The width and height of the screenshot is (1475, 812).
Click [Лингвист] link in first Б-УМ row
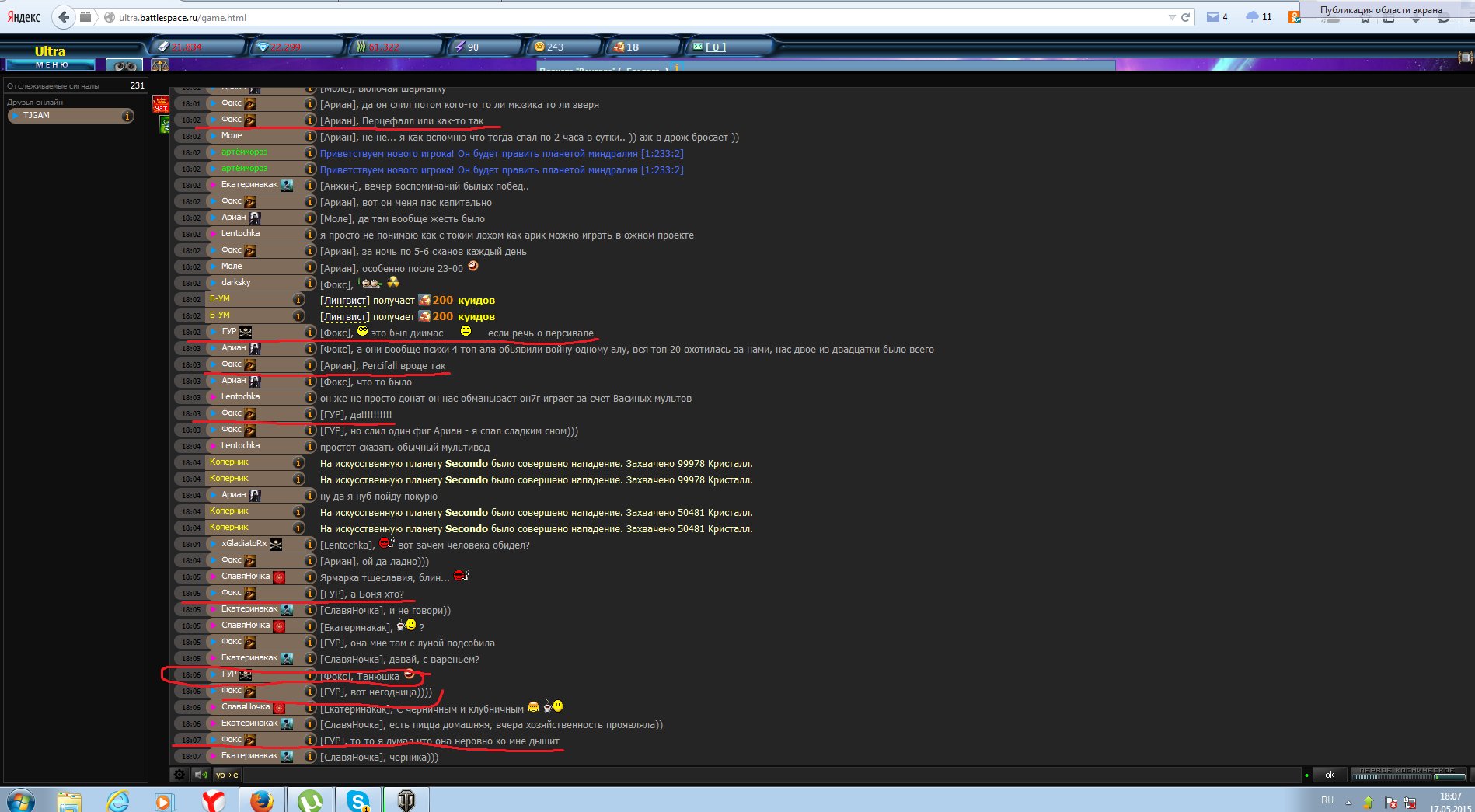tap(345, 301)
